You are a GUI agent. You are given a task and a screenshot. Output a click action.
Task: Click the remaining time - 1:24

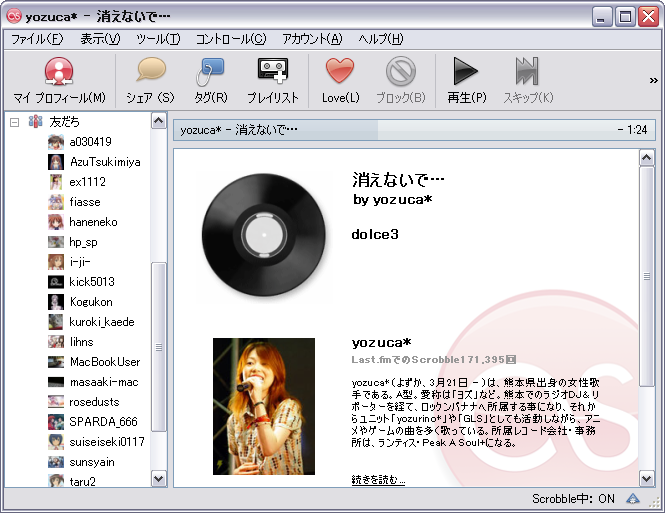tap(632, 130)
